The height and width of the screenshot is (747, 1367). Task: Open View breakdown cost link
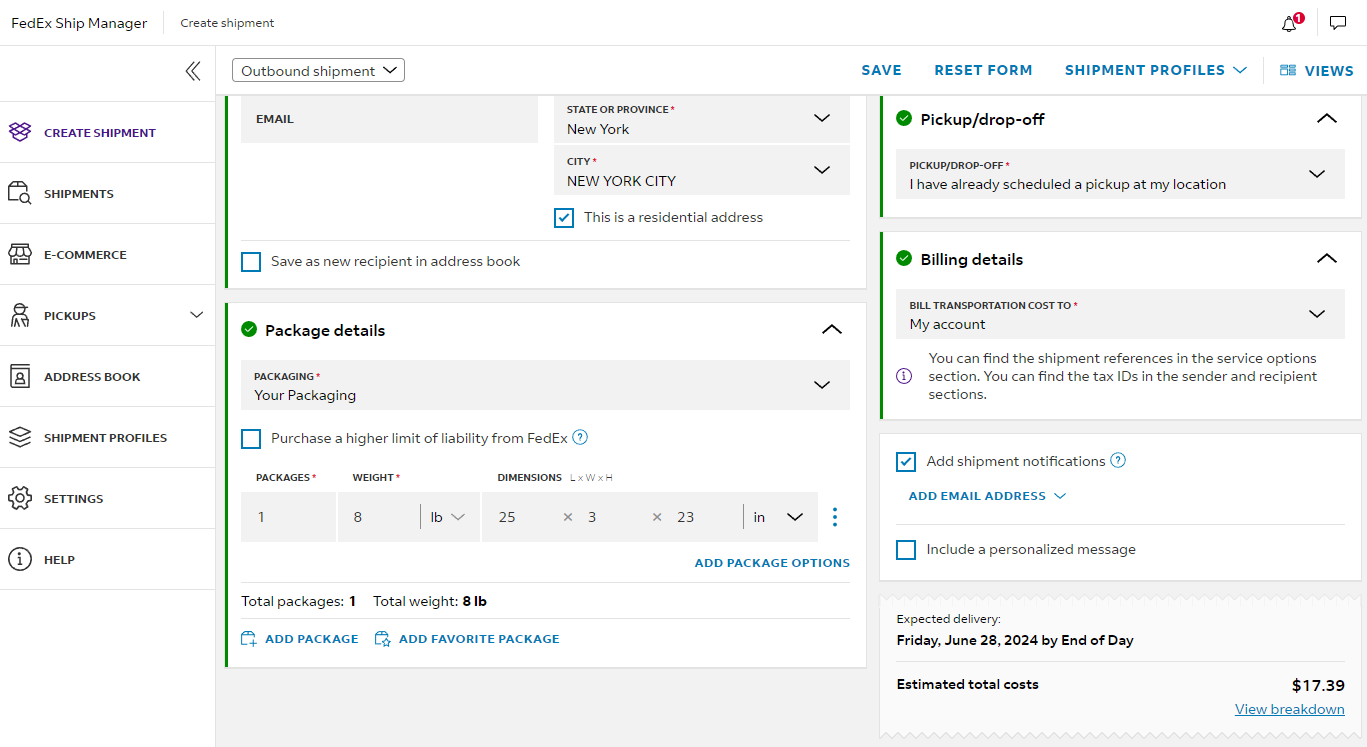point(1289,709)
